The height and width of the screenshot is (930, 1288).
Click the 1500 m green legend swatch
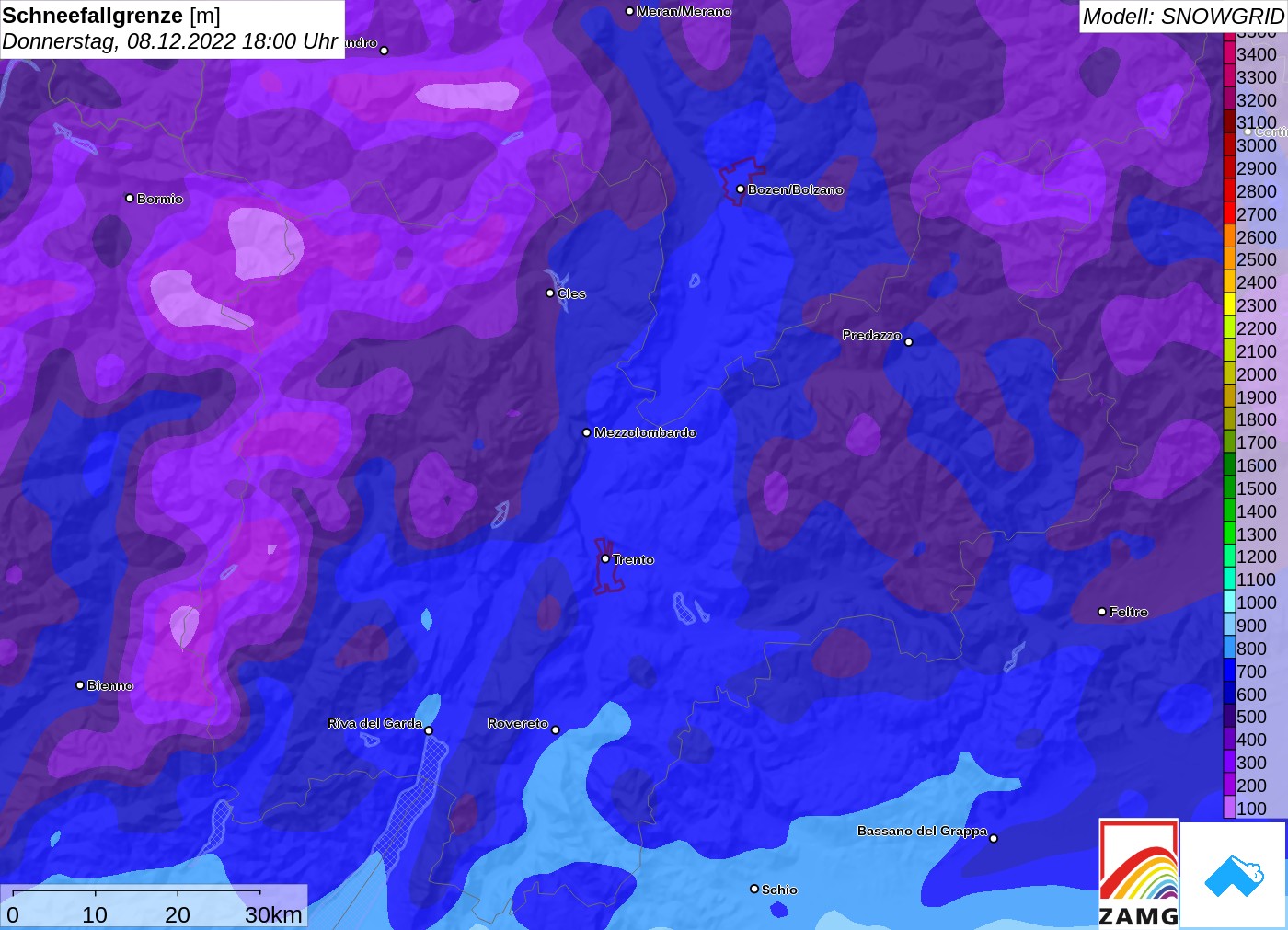tap(1229, 488)
